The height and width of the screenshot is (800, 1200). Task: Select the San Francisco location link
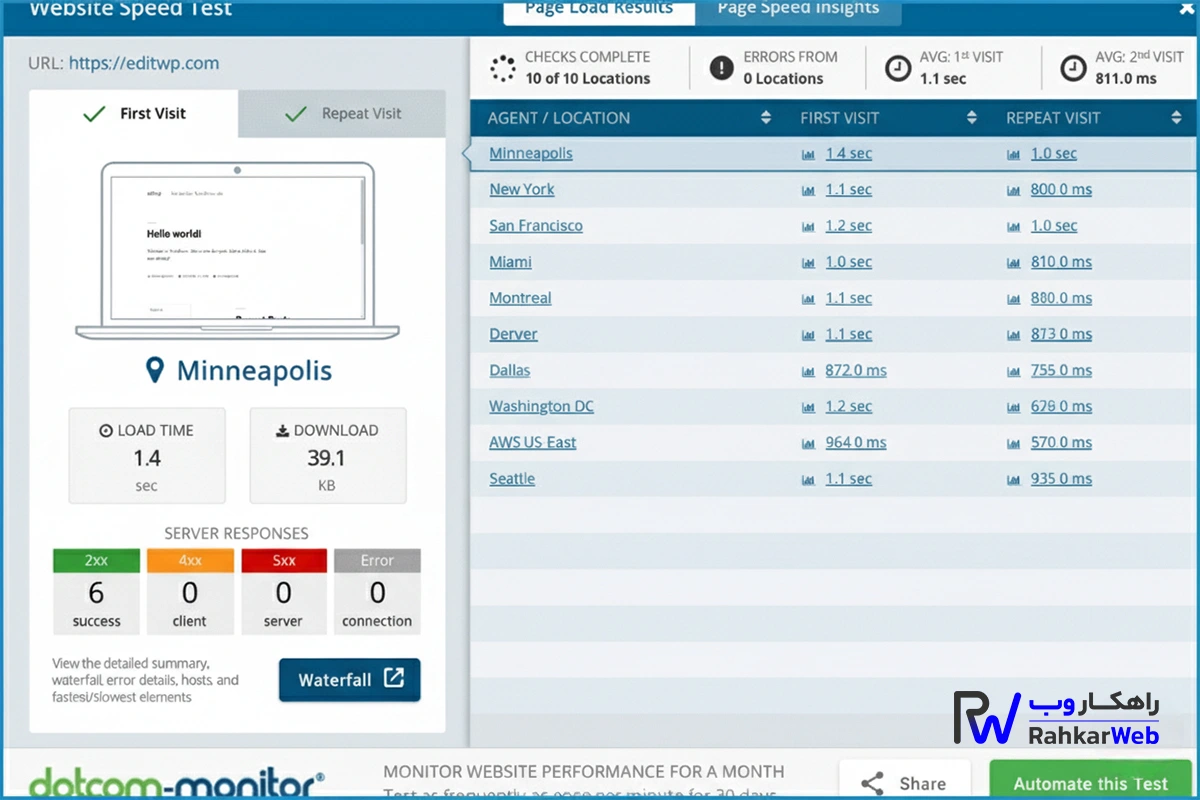pos(536,226)
